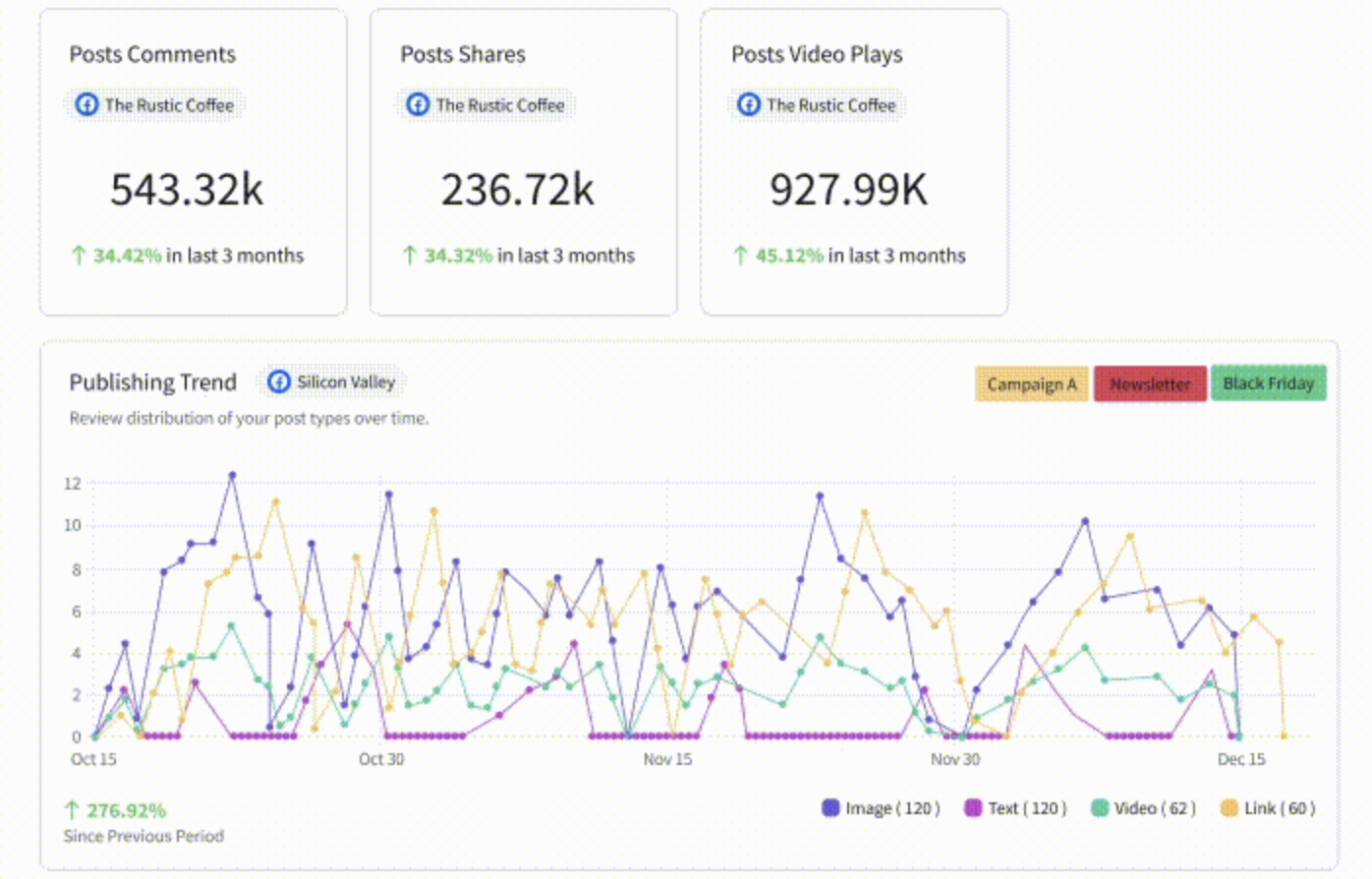The width and height of the screenshot is (1372, 879).
Task: Click the 543.32k comments value
Action: click(187, 190)
